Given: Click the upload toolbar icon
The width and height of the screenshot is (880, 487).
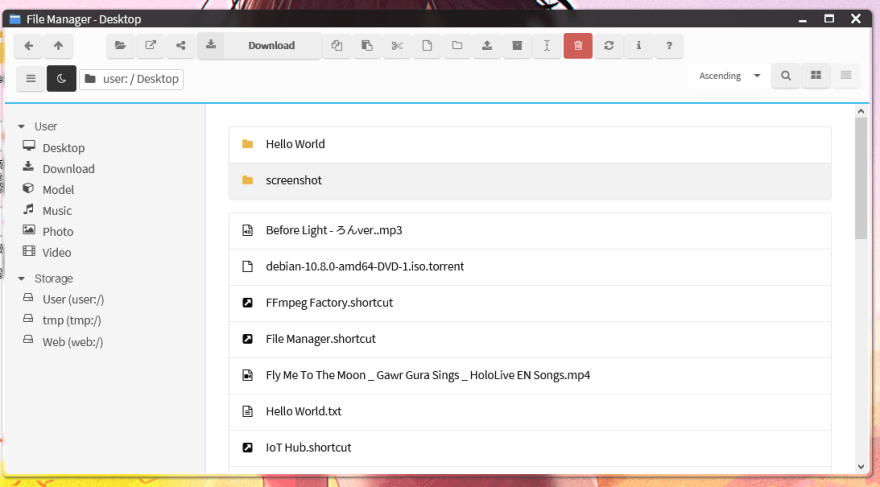Looking at the screenshot, I should click(x=487, y=45).
